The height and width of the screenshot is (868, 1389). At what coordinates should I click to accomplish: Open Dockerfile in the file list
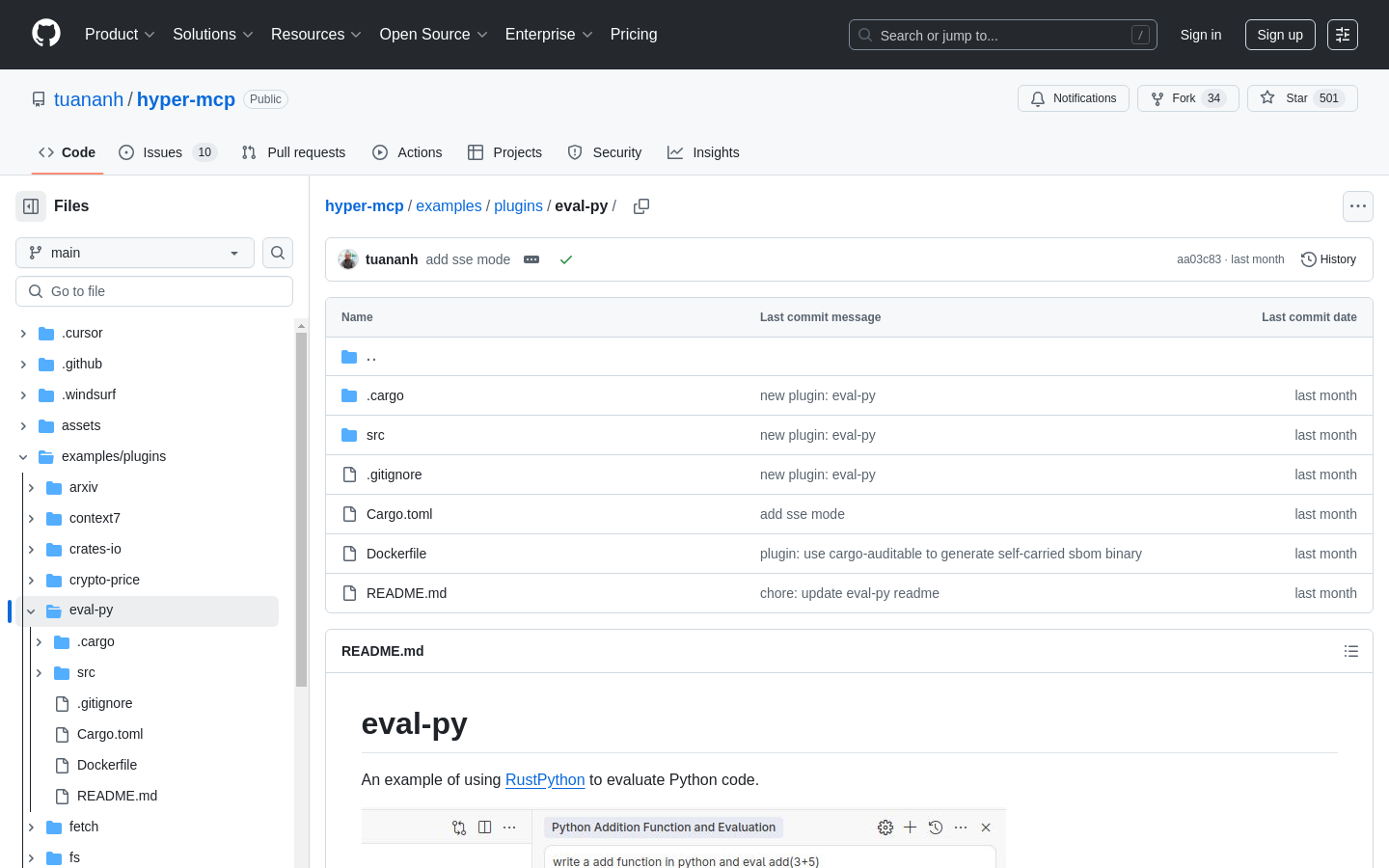(396, 554)
